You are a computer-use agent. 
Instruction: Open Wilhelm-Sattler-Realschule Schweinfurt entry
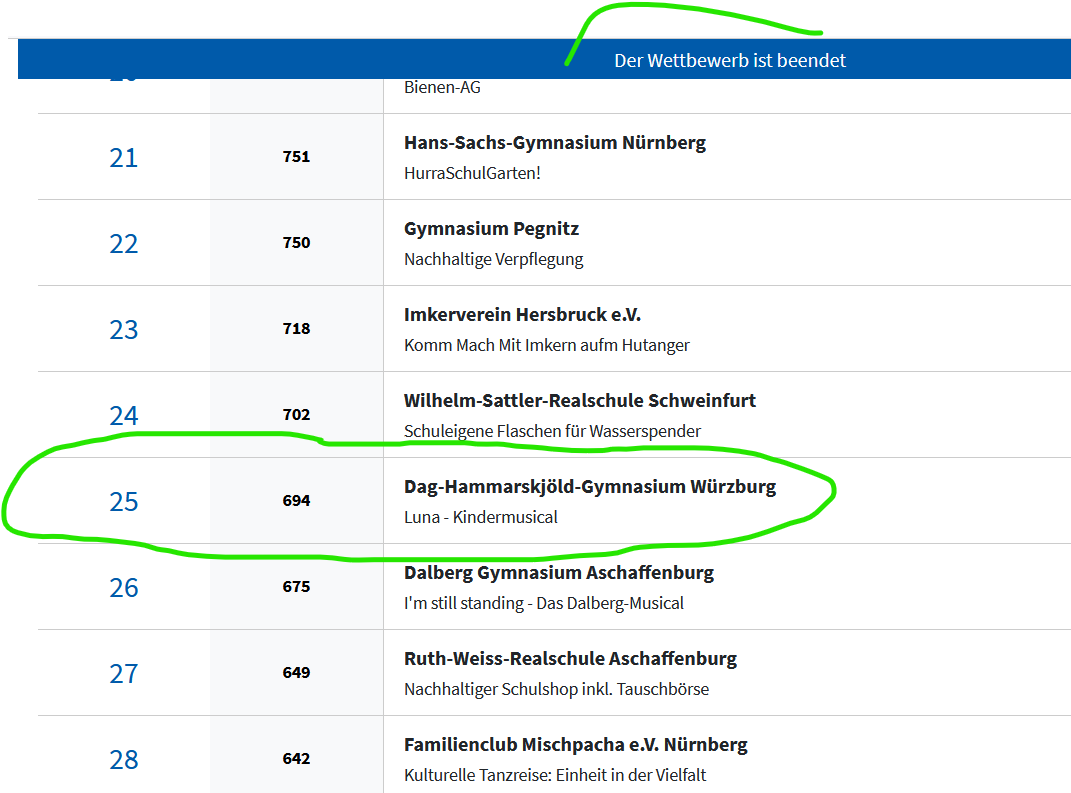tap(579, 400)
